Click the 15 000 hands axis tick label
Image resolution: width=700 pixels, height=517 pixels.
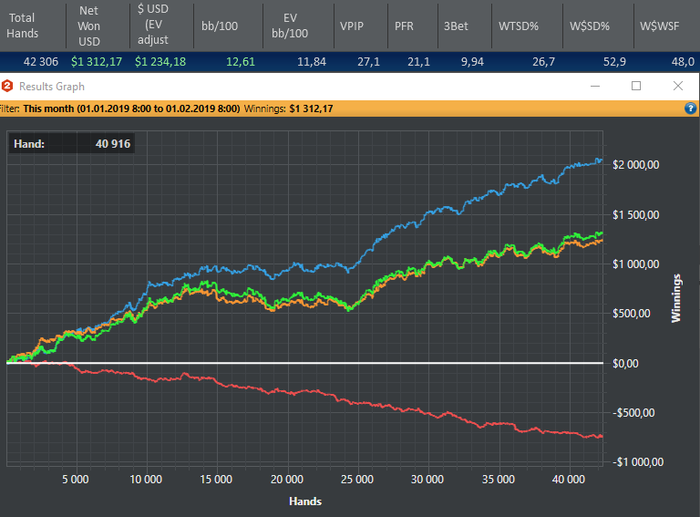click(216, 480)
